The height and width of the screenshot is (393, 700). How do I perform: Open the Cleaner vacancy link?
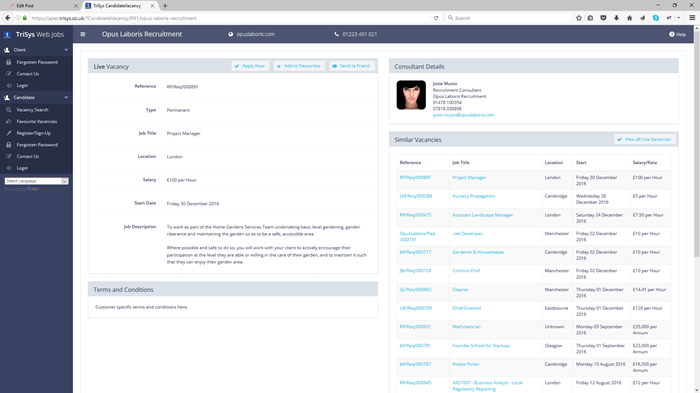[x=460, y=289]
